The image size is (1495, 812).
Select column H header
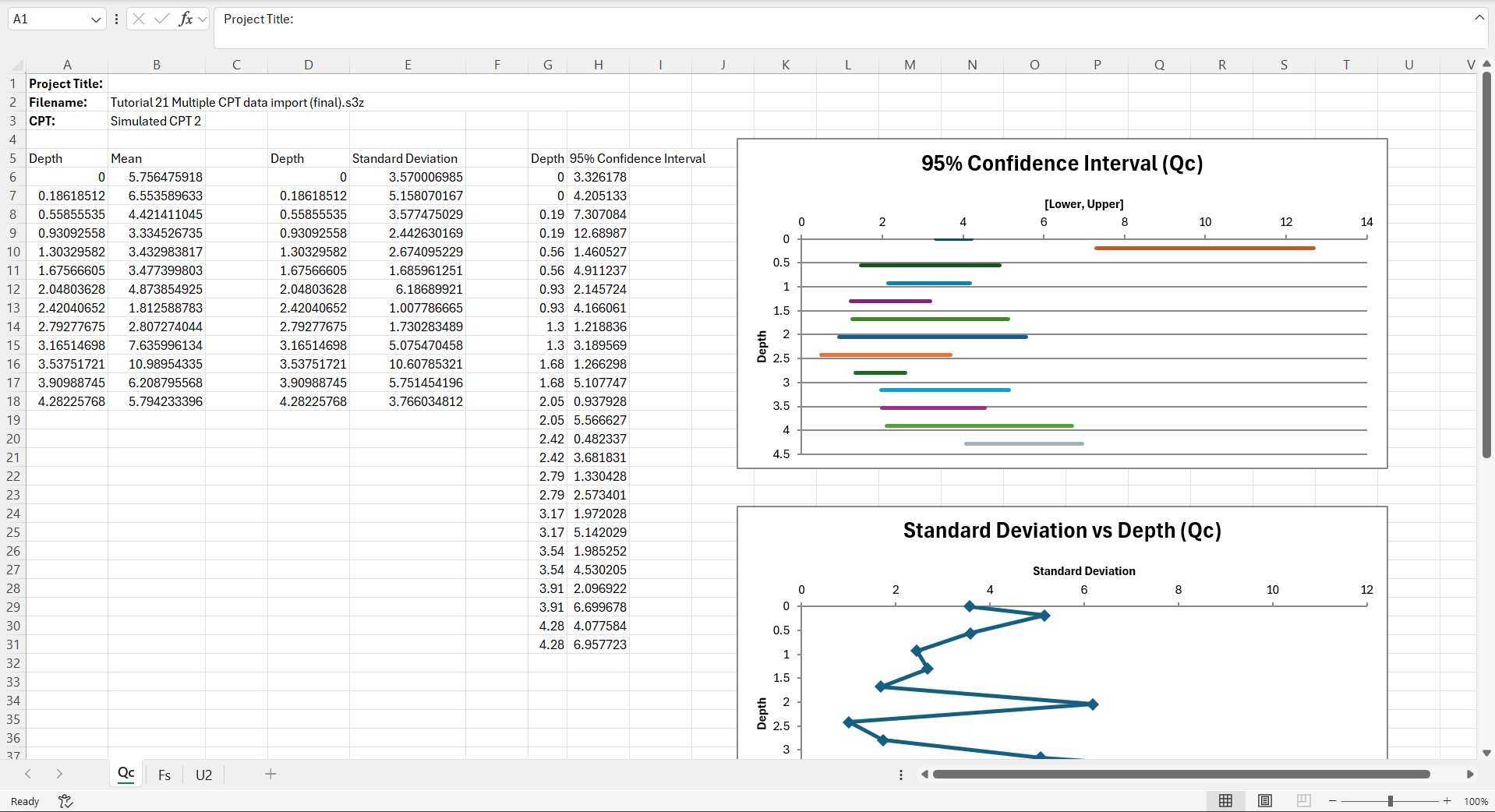pyautogui.click(x=598, y=65)
